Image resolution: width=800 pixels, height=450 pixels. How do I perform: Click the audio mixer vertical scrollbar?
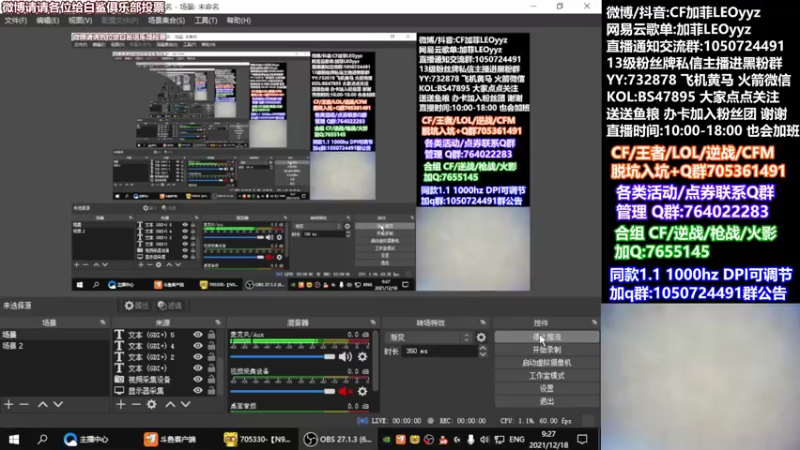click(x=376, y=361)
